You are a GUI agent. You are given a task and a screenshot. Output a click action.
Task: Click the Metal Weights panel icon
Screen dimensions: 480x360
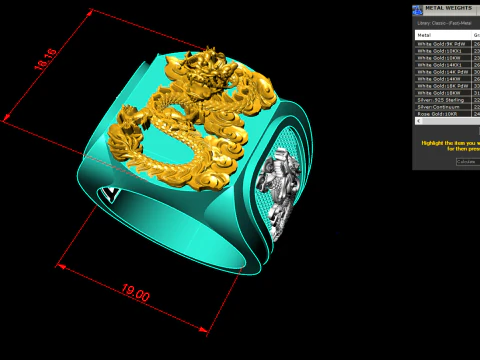[x=417, y=10]
